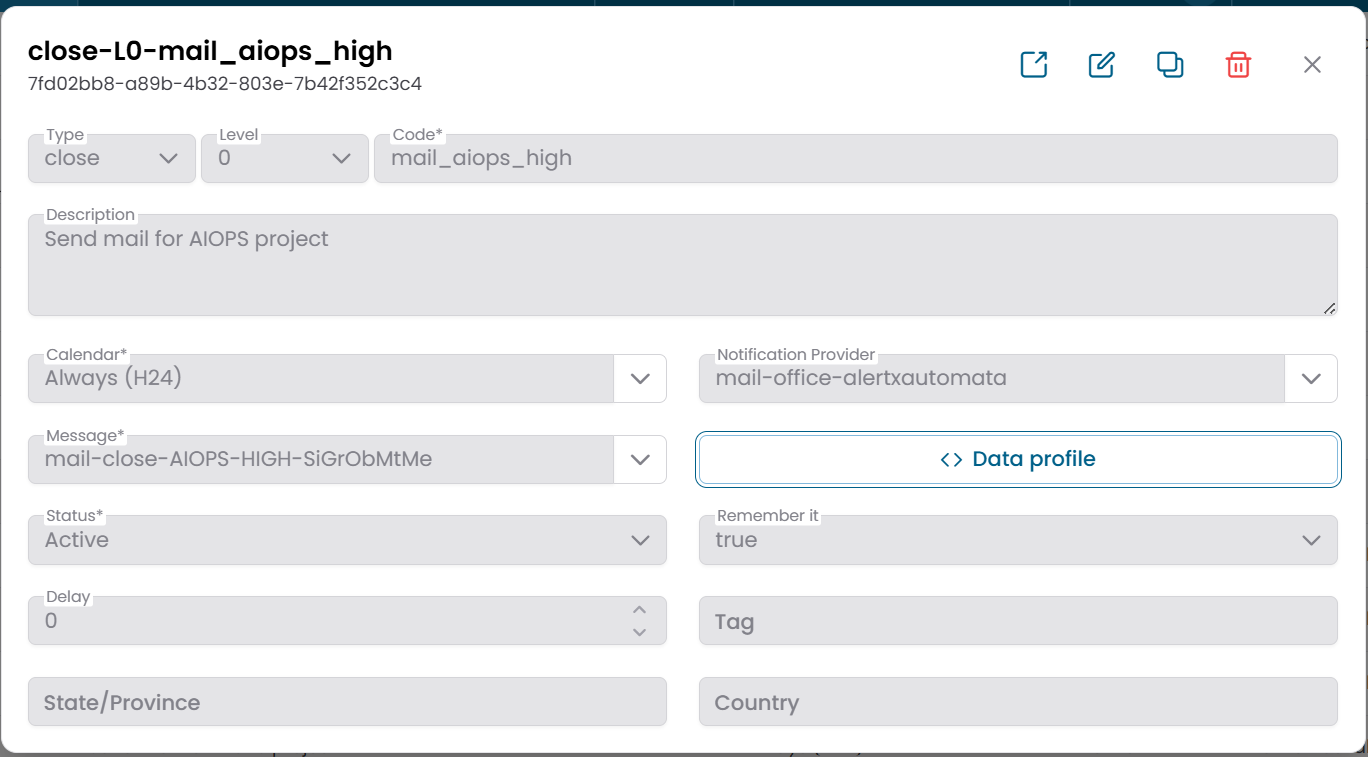Click the State/Province field
Viewport: 1368px width, 757px height.
click(x=347, y=702)
